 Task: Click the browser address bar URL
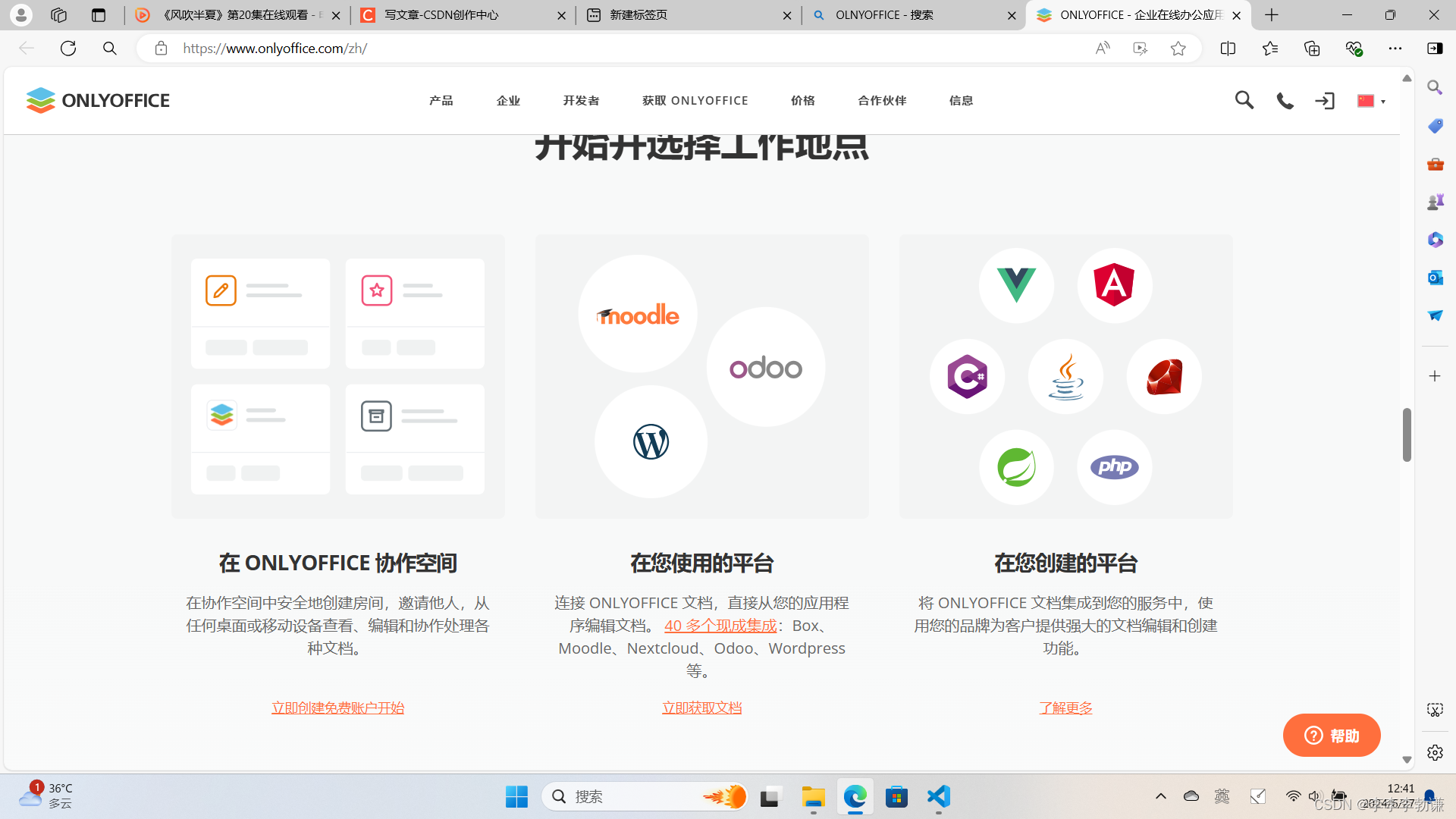tap(275, 49)
